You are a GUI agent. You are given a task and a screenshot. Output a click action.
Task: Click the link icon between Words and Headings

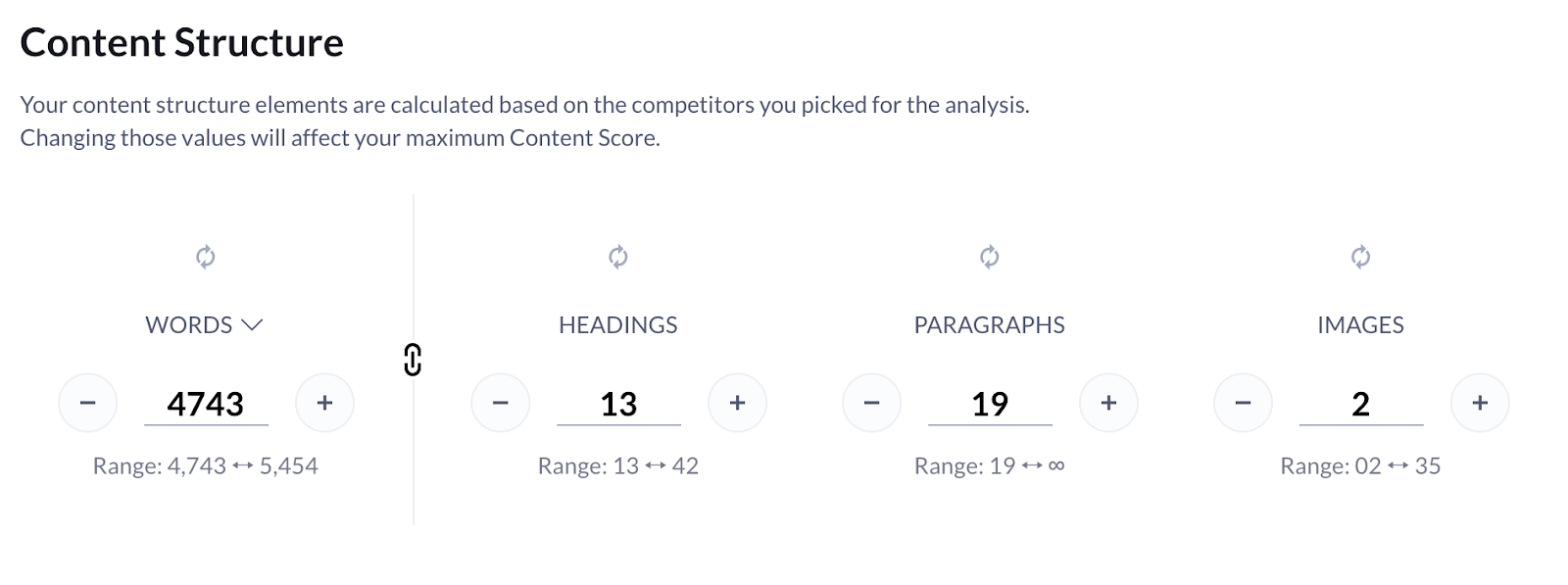click(x=414, y=361)
